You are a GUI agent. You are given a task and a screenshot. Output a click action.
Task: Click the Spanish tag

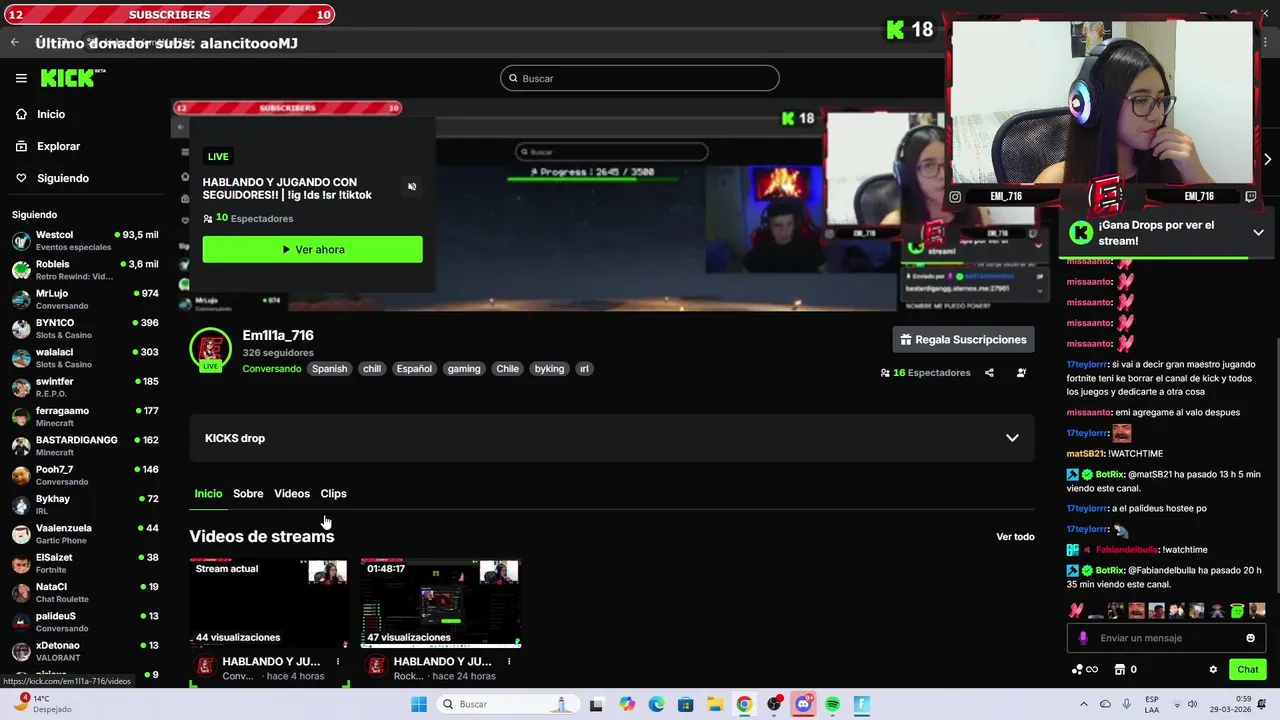[329, 369]
